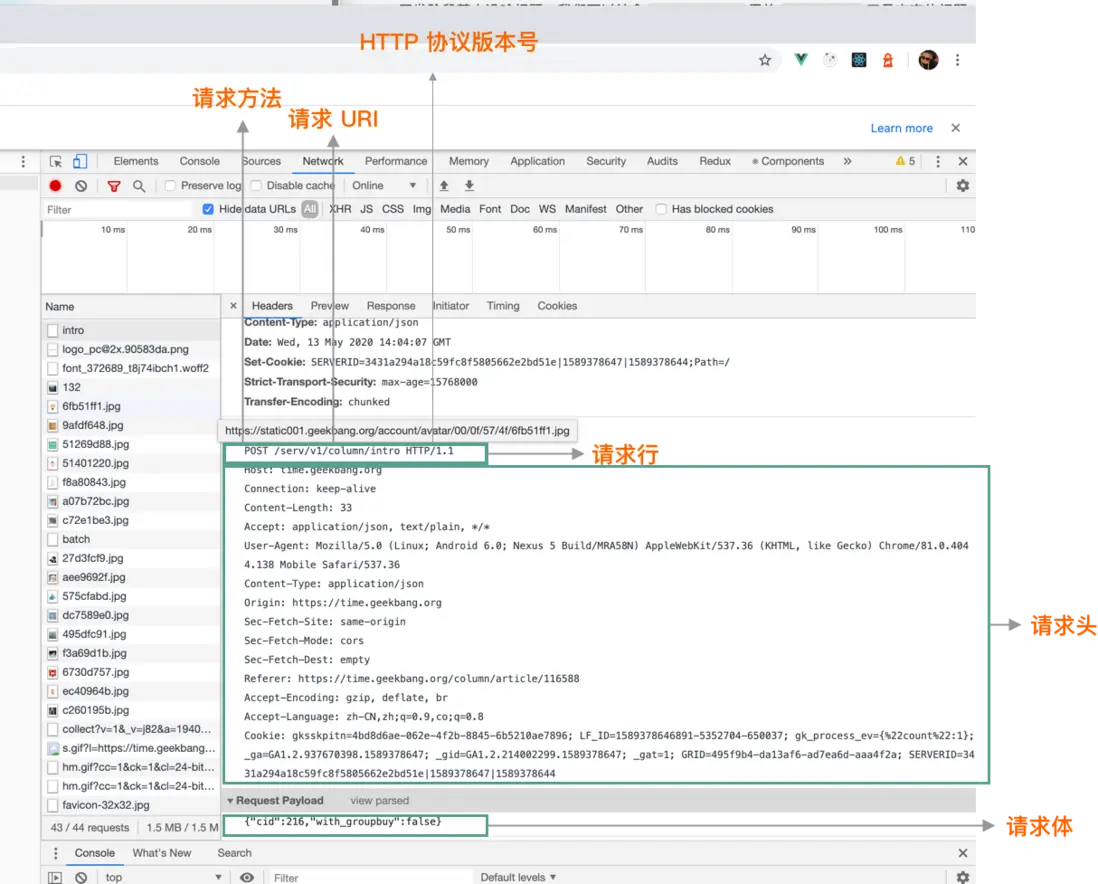
Task: Clear console icon in drawer
Action: [81, 877]
